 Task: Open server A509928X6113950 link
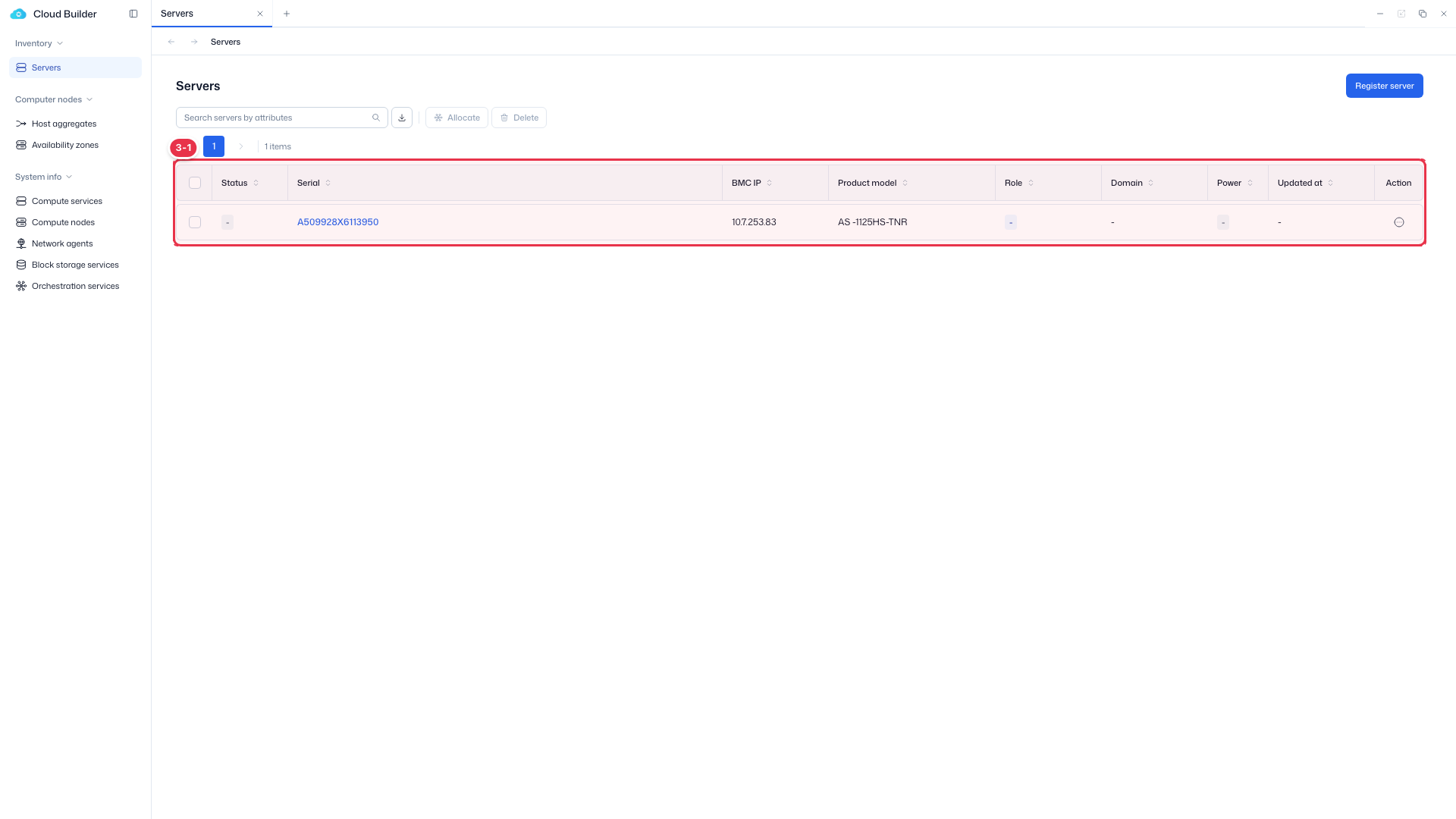pos(337,222)
